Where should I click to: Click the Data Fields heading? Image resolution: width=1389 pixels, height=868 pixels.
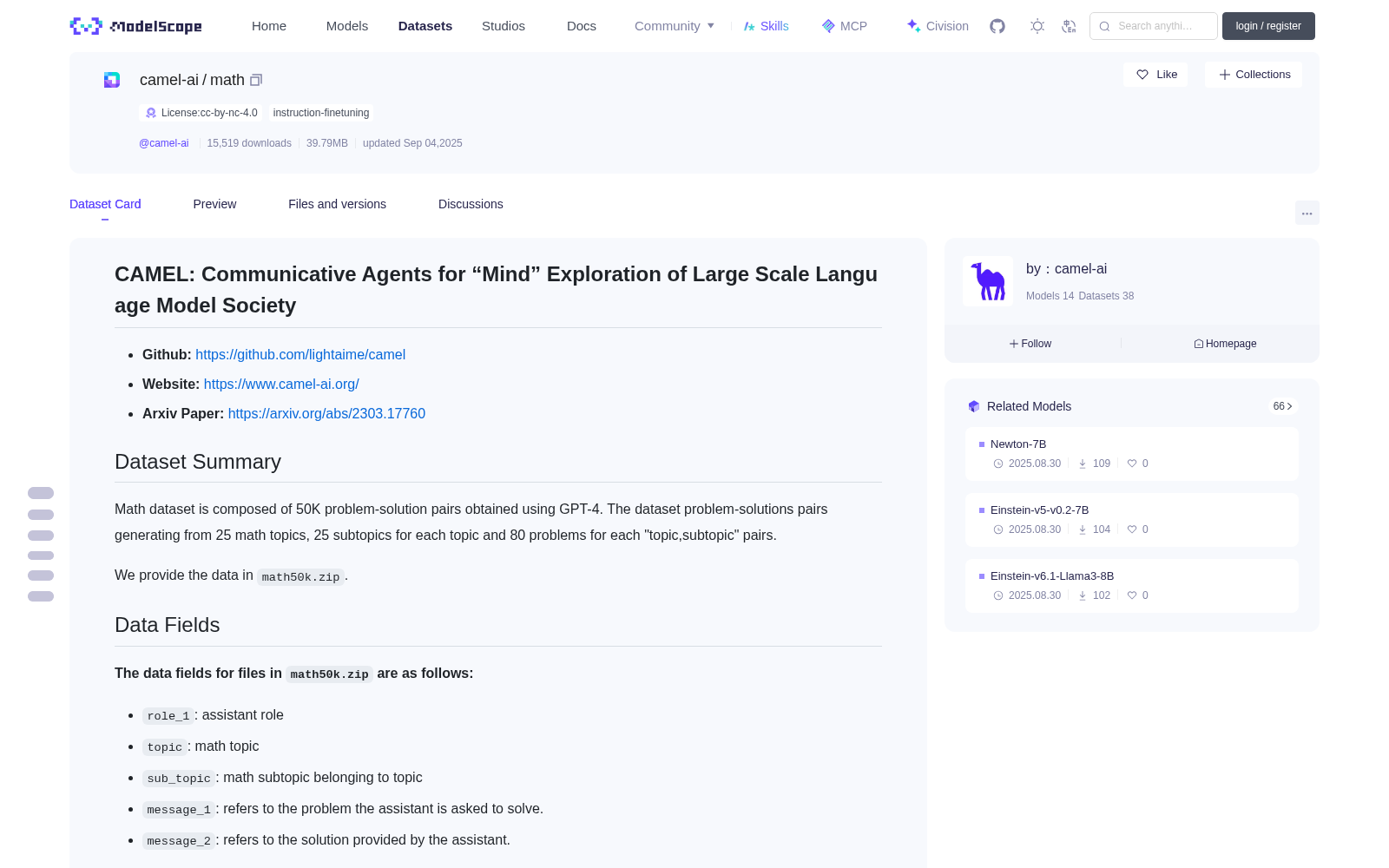tap(168, 625)
